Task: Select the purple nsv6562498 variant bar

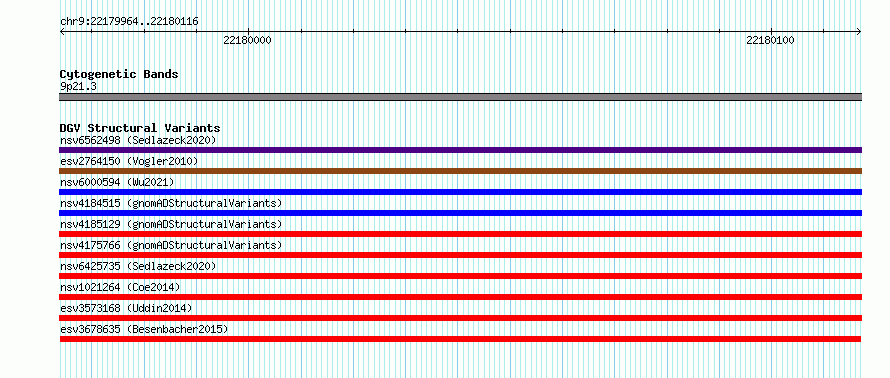Action: pyautogui.click(x=460, y=150)
